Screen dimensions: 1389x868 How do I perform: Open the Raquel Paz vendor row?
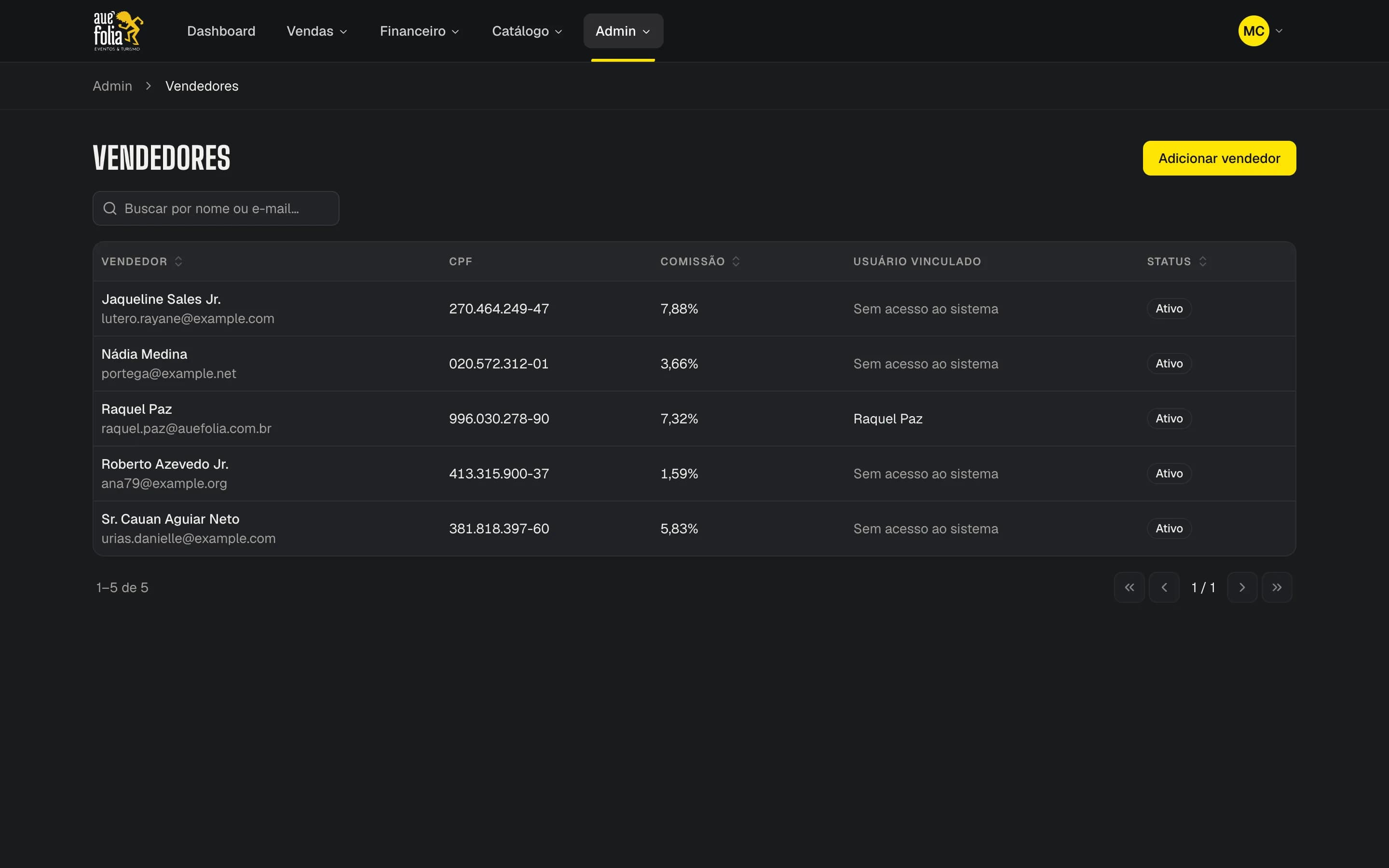pyautogui.click(x=694, y=419)
